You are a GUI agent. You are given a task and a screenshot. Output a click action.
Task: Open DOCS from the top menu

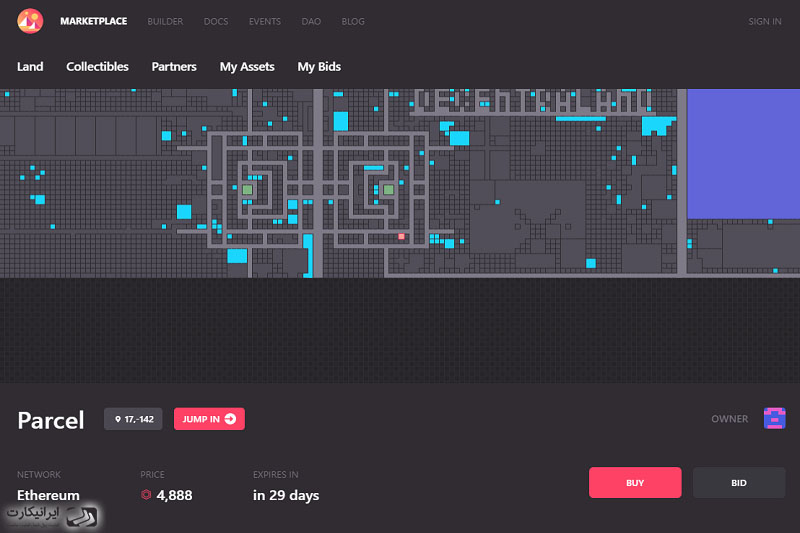click(216, 21)
